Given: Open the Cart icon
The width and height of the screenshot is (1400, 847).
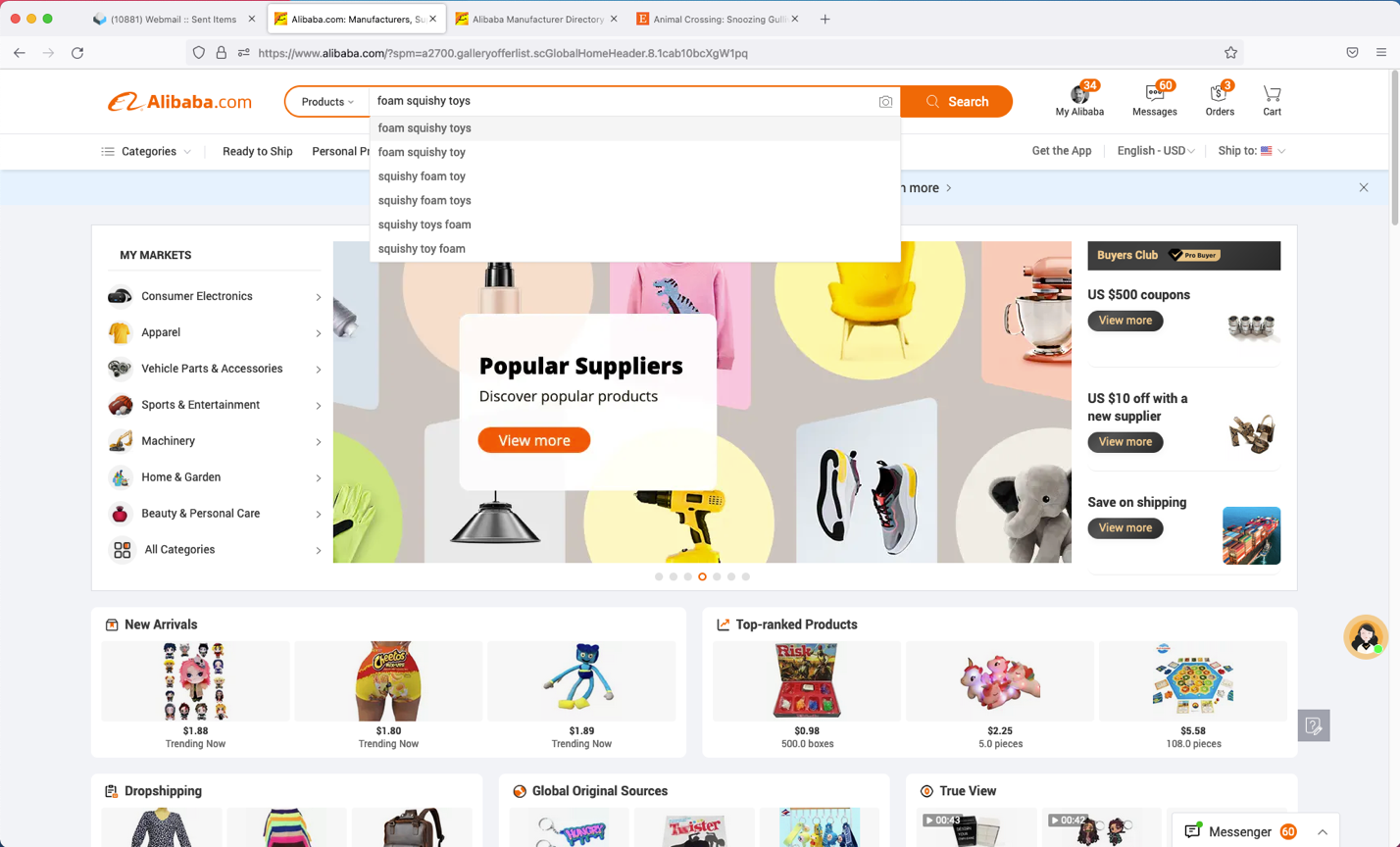Looking at the screenshot, I should click(x=1272, y=93).
